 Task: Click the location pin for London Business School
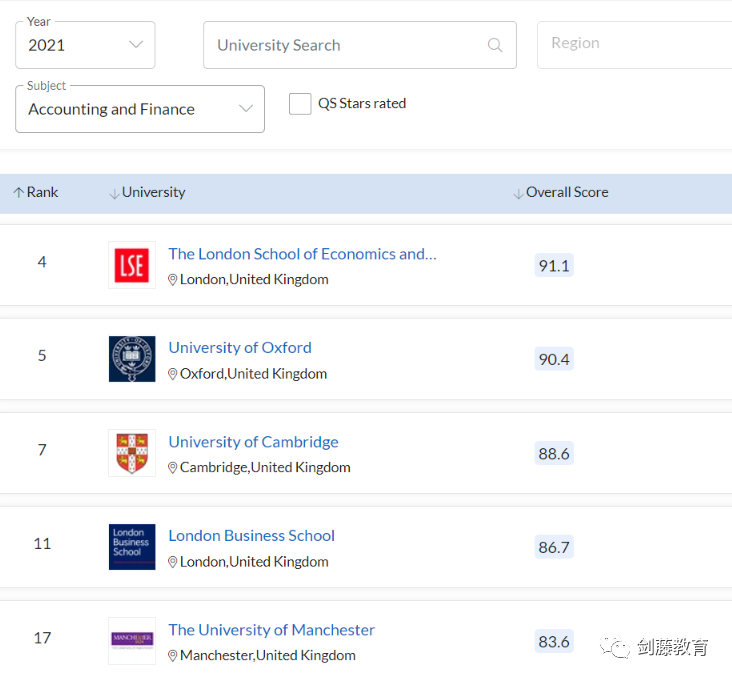pyautogui.click(x=172, y=562)
